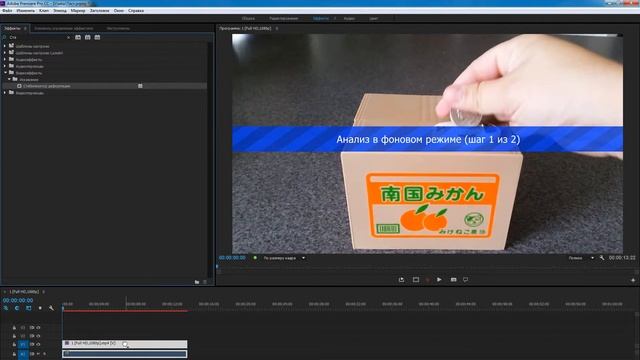640x360 pixels.
Task: Clear the effects search field
Action: tap(68, 38)
